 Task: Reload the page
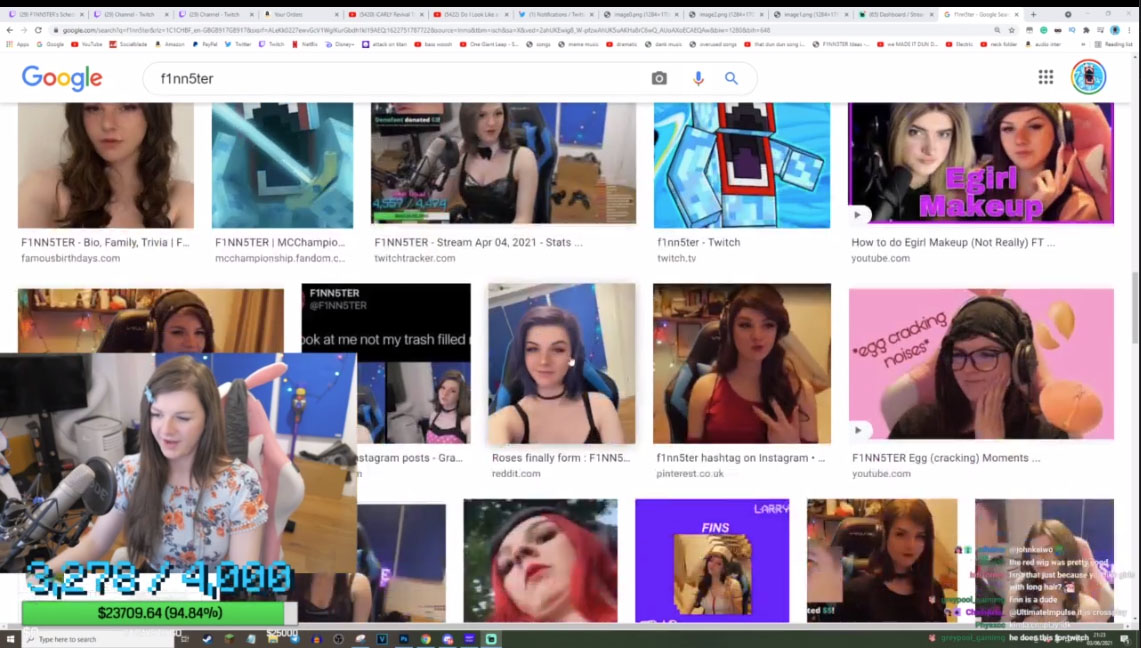(x=38, y=31)
